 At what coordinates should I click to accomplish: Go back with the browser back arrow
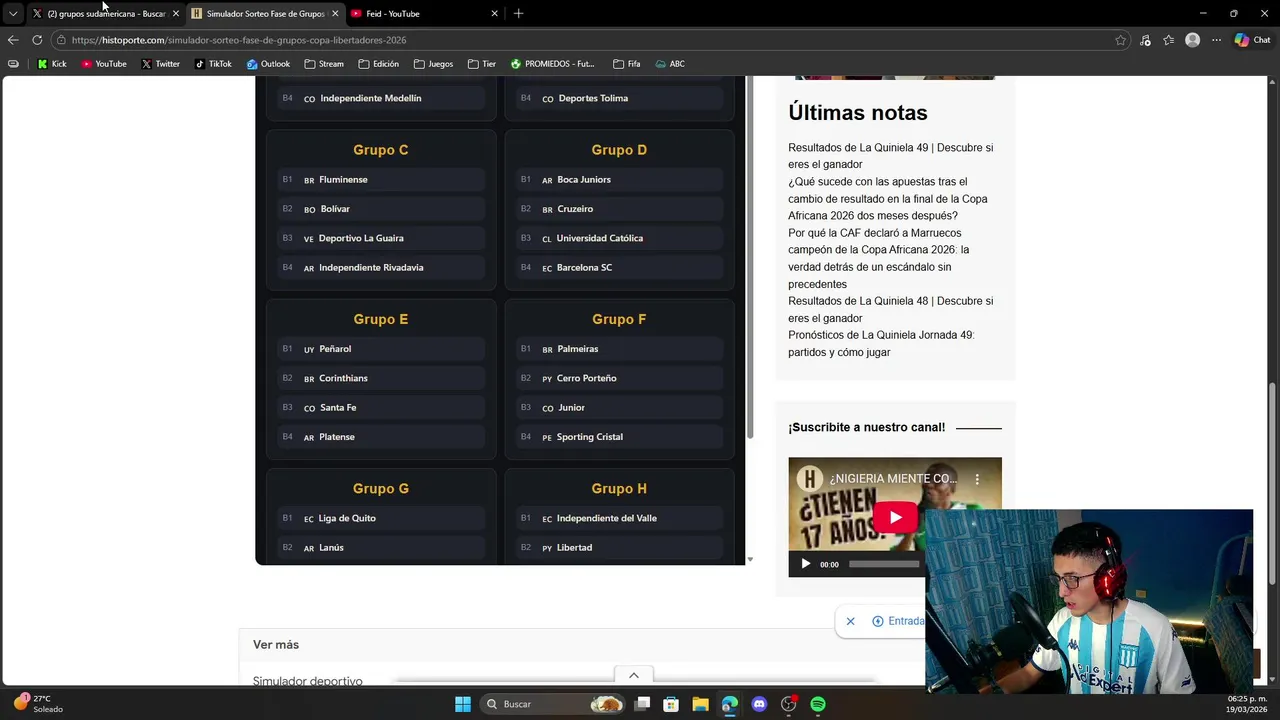(x=13, y=40)
